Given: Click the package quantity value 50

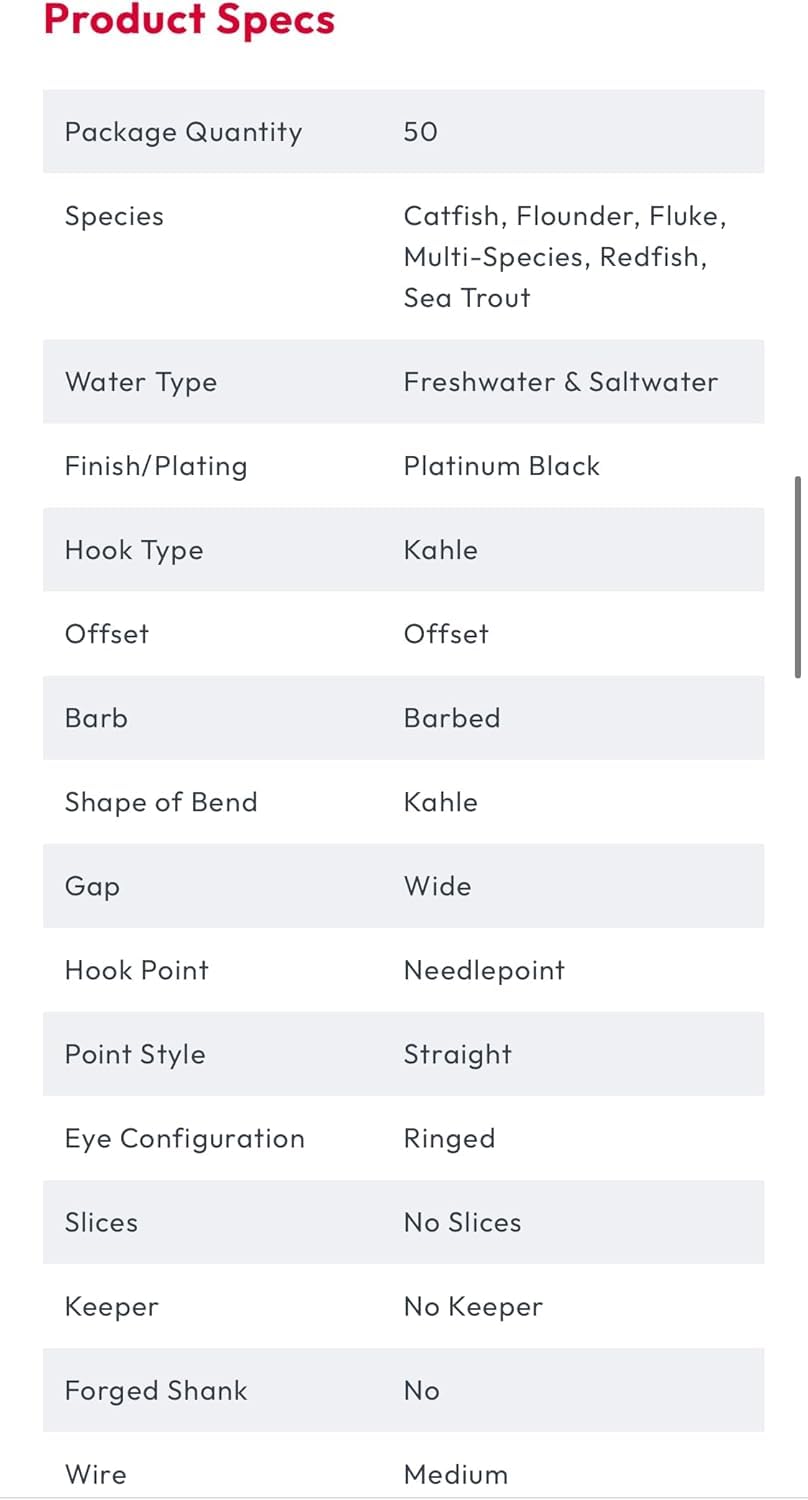Looking at the screenshot, I should [x=420, y=132].
